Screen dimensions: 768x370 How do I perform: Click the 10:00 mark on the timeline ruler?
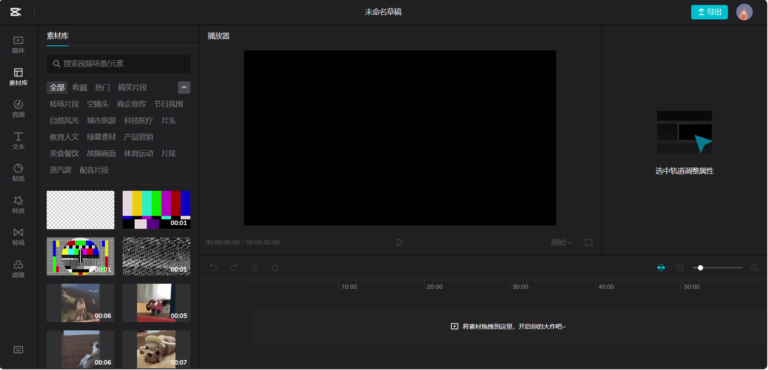click(349, 287)
